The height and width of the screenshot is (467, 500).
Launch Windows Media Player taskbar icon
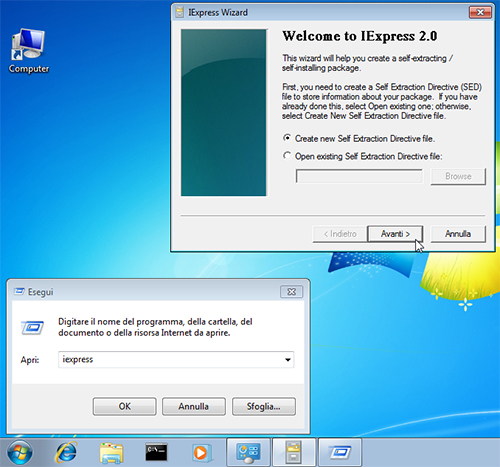(x=201, y=453)
